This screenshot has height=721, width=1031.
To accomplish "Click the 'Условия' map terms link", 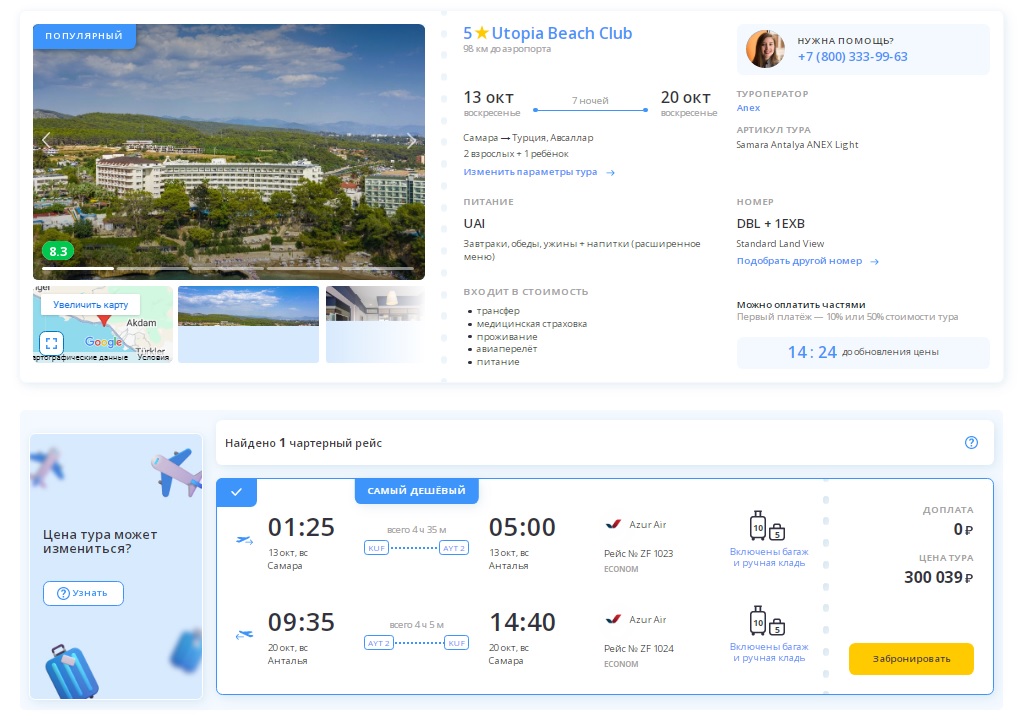I will 153,358.
